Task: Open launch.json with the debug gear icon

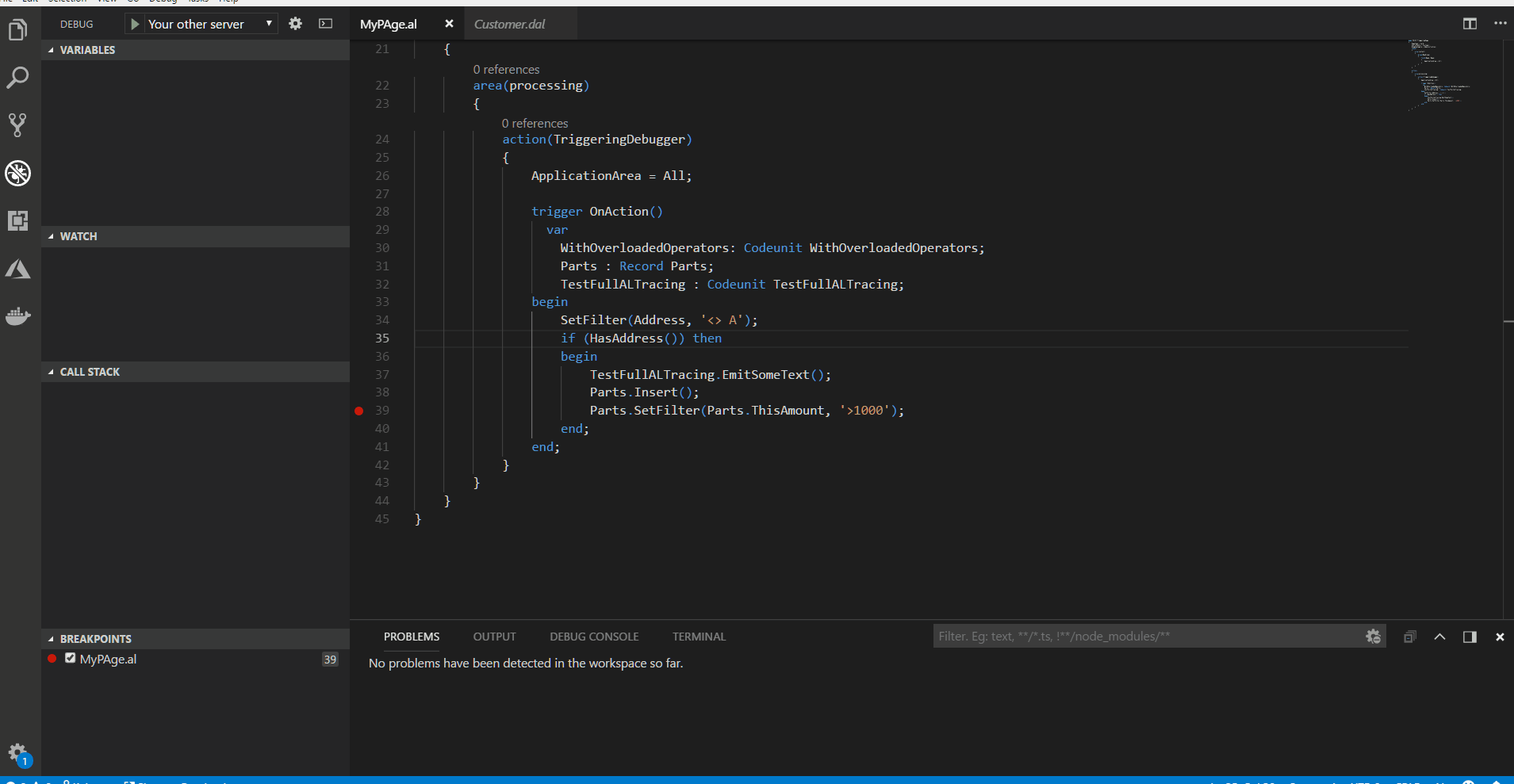Action: click(295, 24)
